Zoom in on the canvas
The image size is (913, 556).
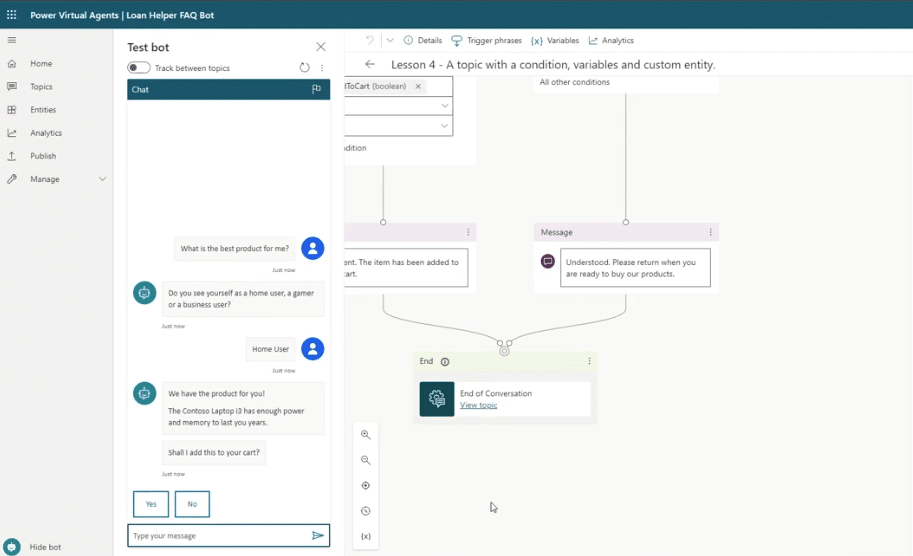[x=366, y=434]
